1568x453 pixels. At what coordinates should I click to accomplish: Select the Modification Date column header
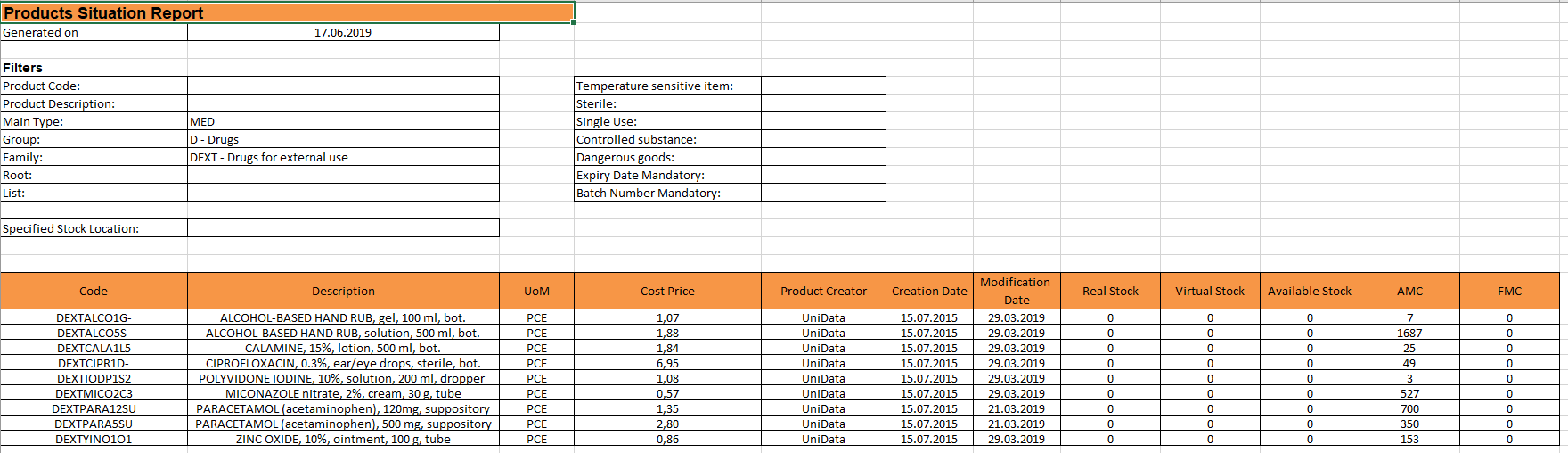tap(1016, 291)
